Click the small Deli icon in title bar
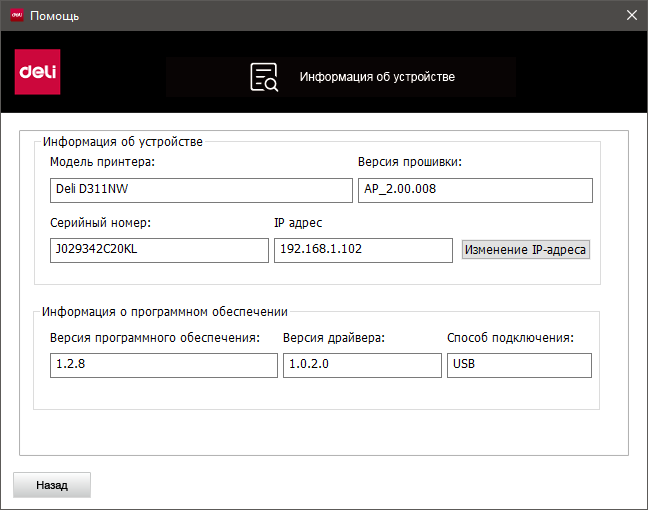Viewport: 648px width, 510px height. 17,15
